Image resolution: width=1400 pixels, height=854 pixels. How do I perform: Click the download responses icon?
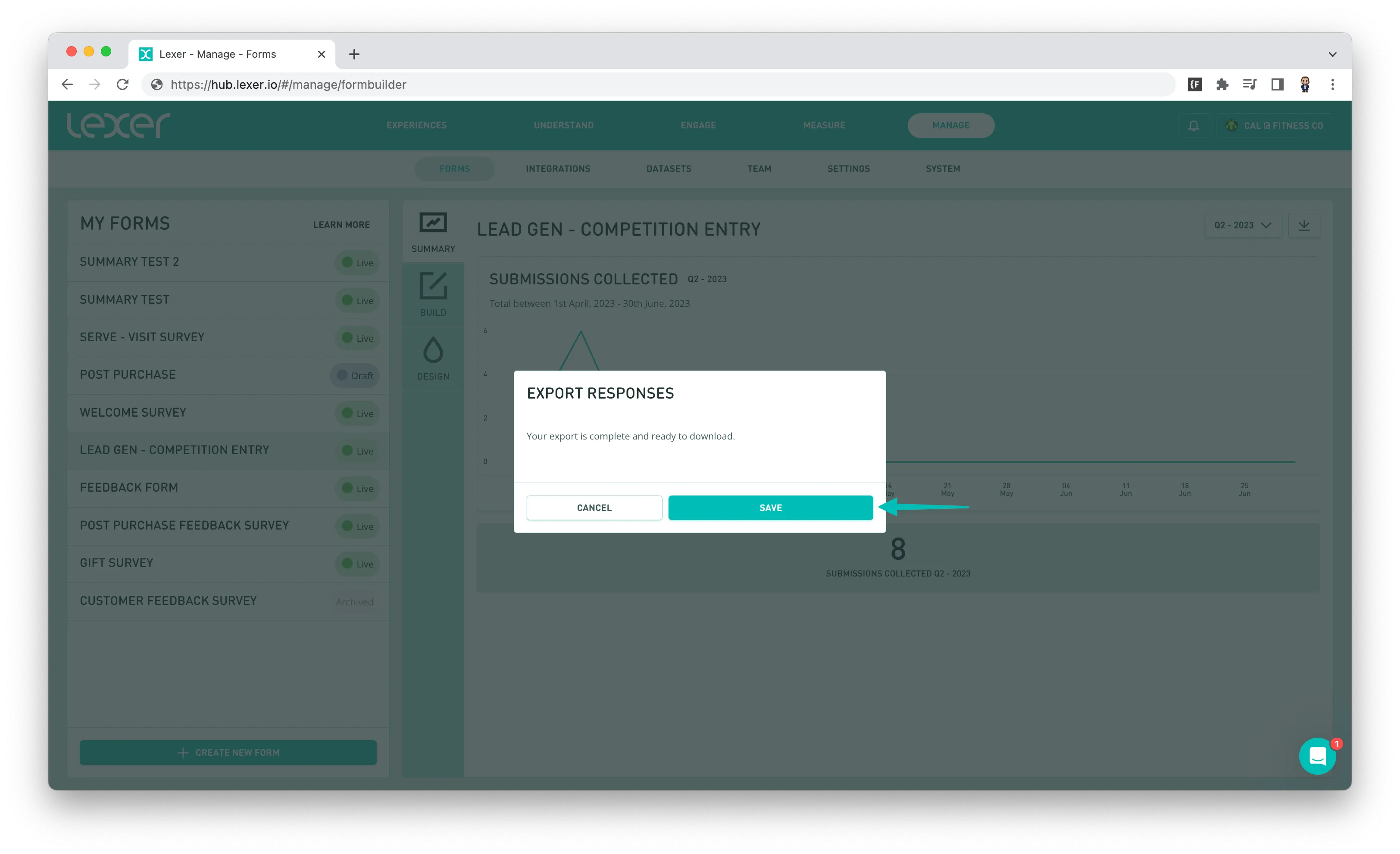coord(1304,225)
